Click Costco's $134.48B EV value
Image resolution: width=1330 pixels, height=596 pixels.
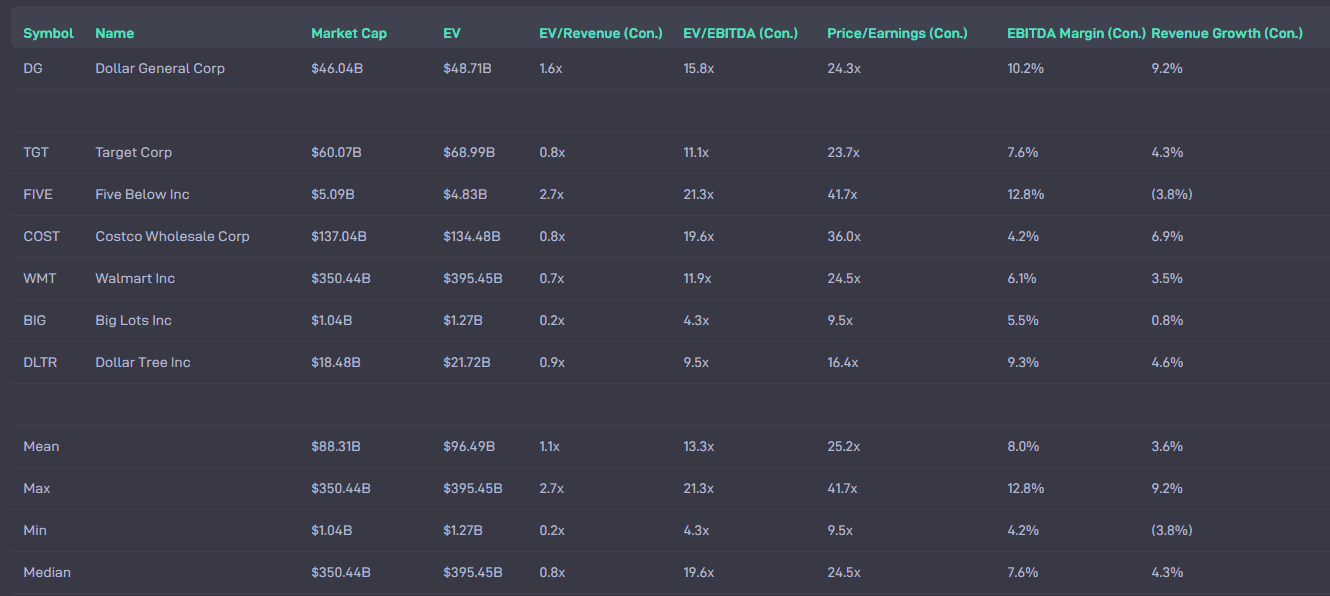tap(472, 236)
